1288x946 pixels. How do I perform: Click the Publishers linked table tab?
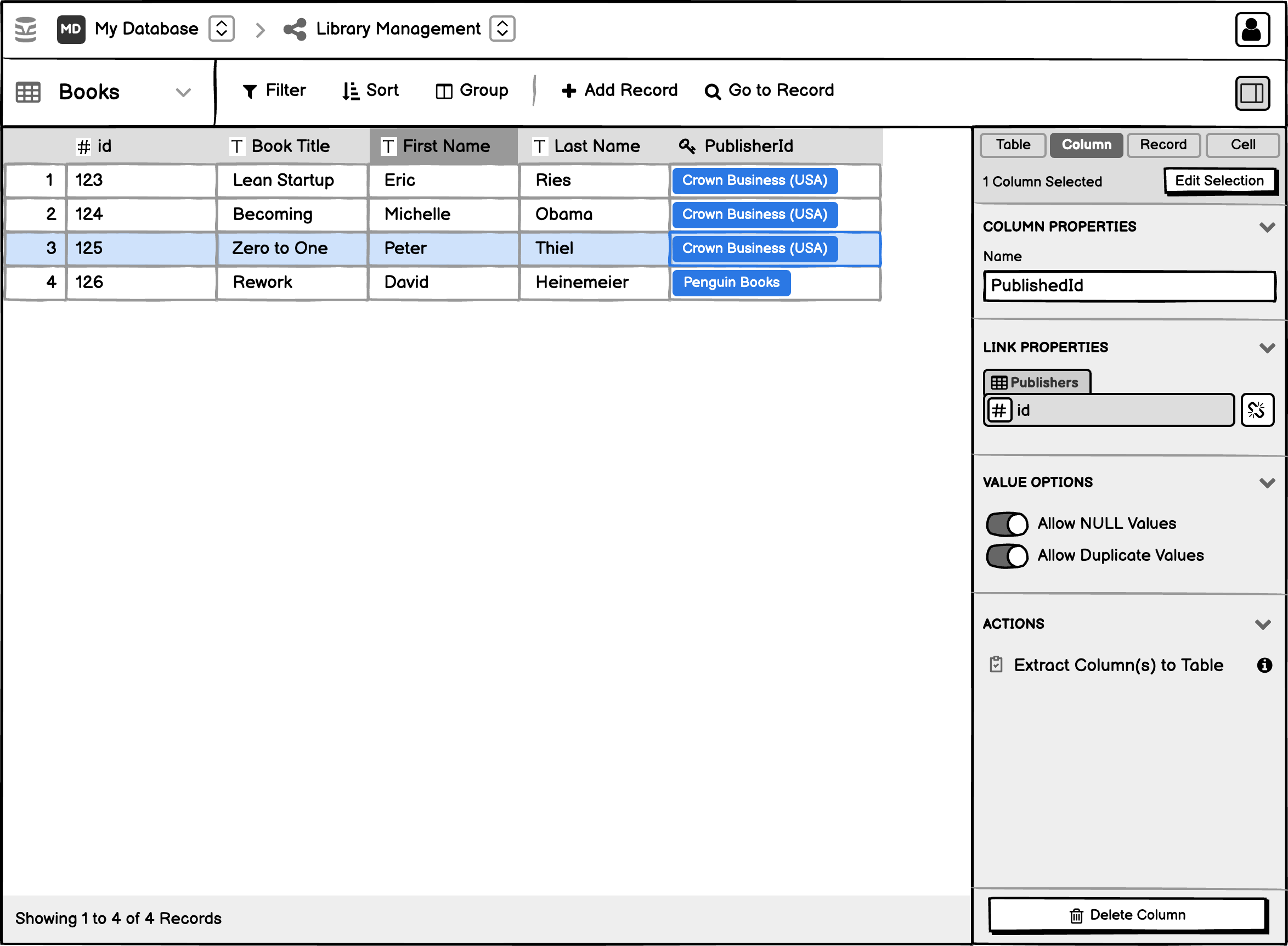[1037, 382]
